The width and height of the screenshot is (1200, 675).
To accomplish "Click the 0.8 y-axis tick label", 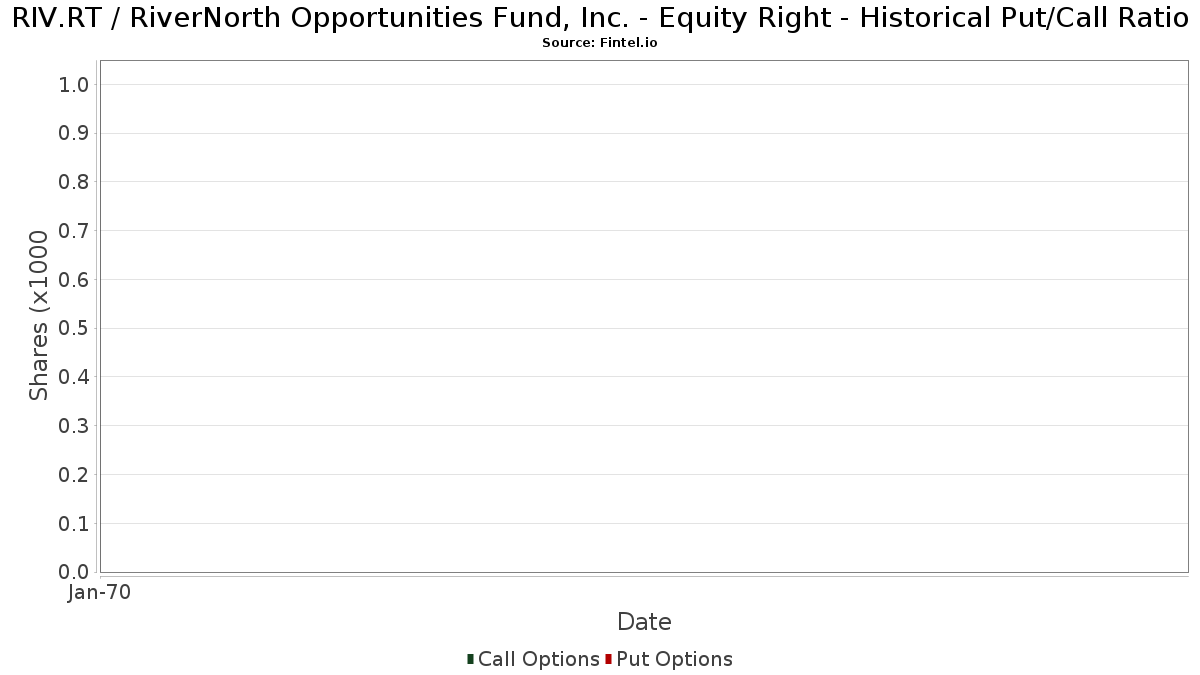I will click(74, 182).
